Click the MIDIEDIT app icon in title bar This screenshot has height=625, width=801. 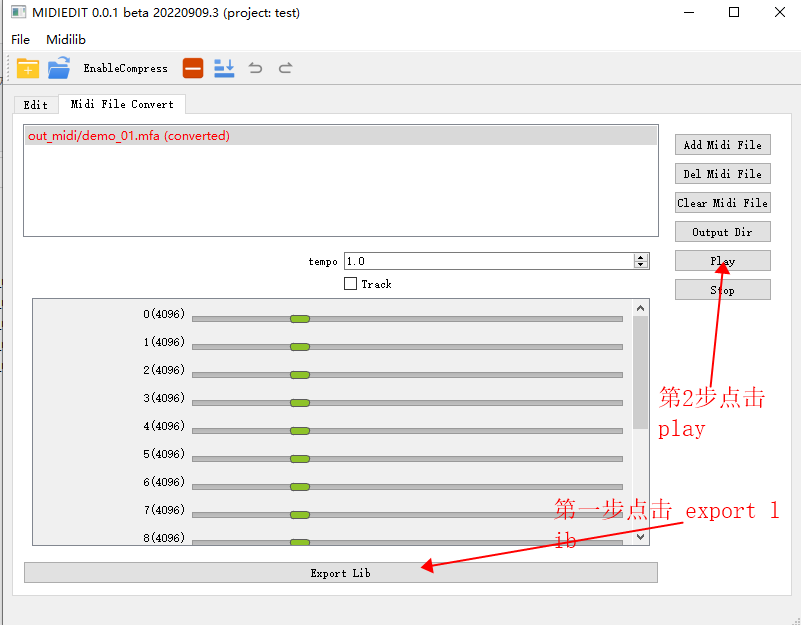tap(18, 13)
